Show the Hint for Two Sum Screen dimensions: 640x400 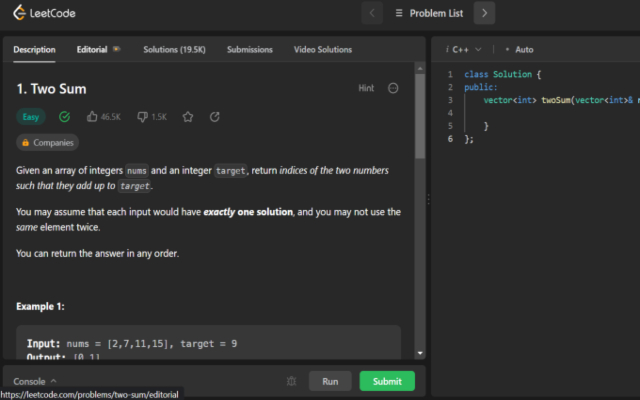click(366, 88)
